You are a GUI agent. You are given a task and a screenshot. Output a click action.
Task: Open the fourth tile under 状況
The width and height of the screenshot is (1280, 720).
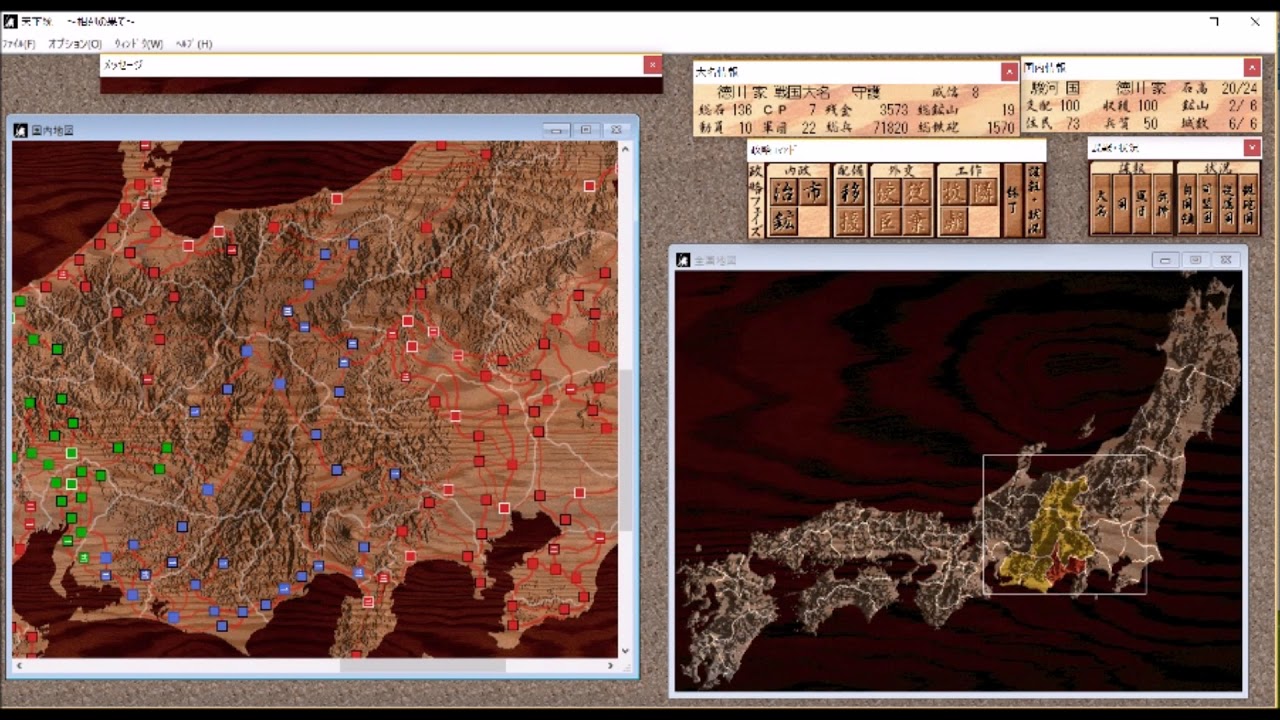click(1248, 205)
